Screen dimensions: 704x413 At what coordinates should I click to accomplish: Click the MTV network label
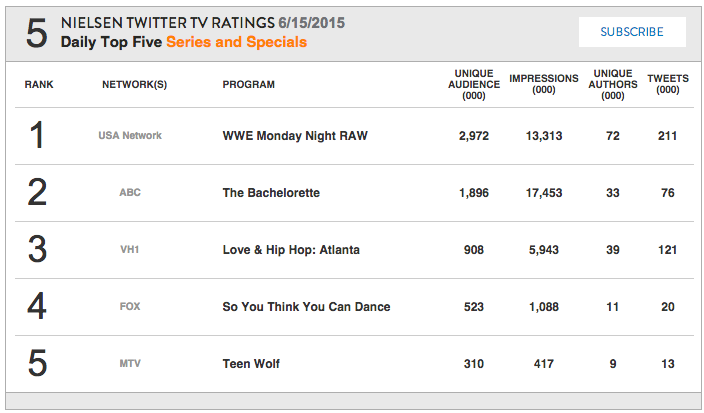(x=130, y=364)
